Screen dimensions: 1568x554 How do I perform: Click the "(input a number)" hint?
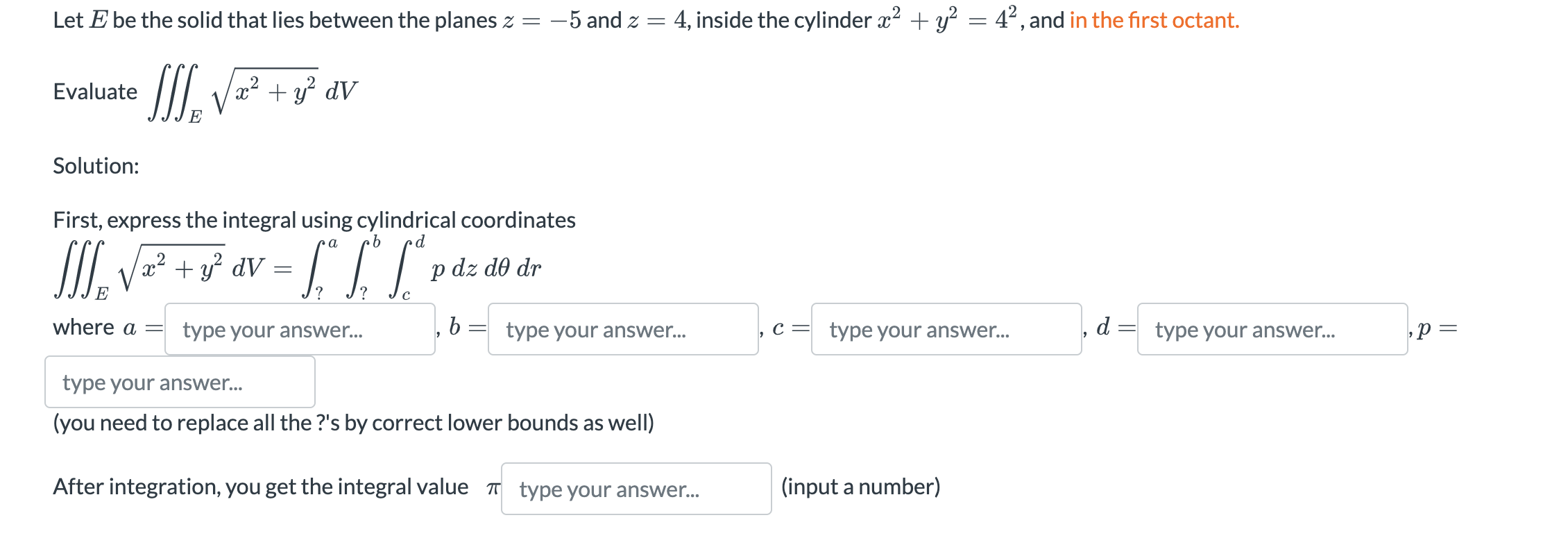(860, 487)
